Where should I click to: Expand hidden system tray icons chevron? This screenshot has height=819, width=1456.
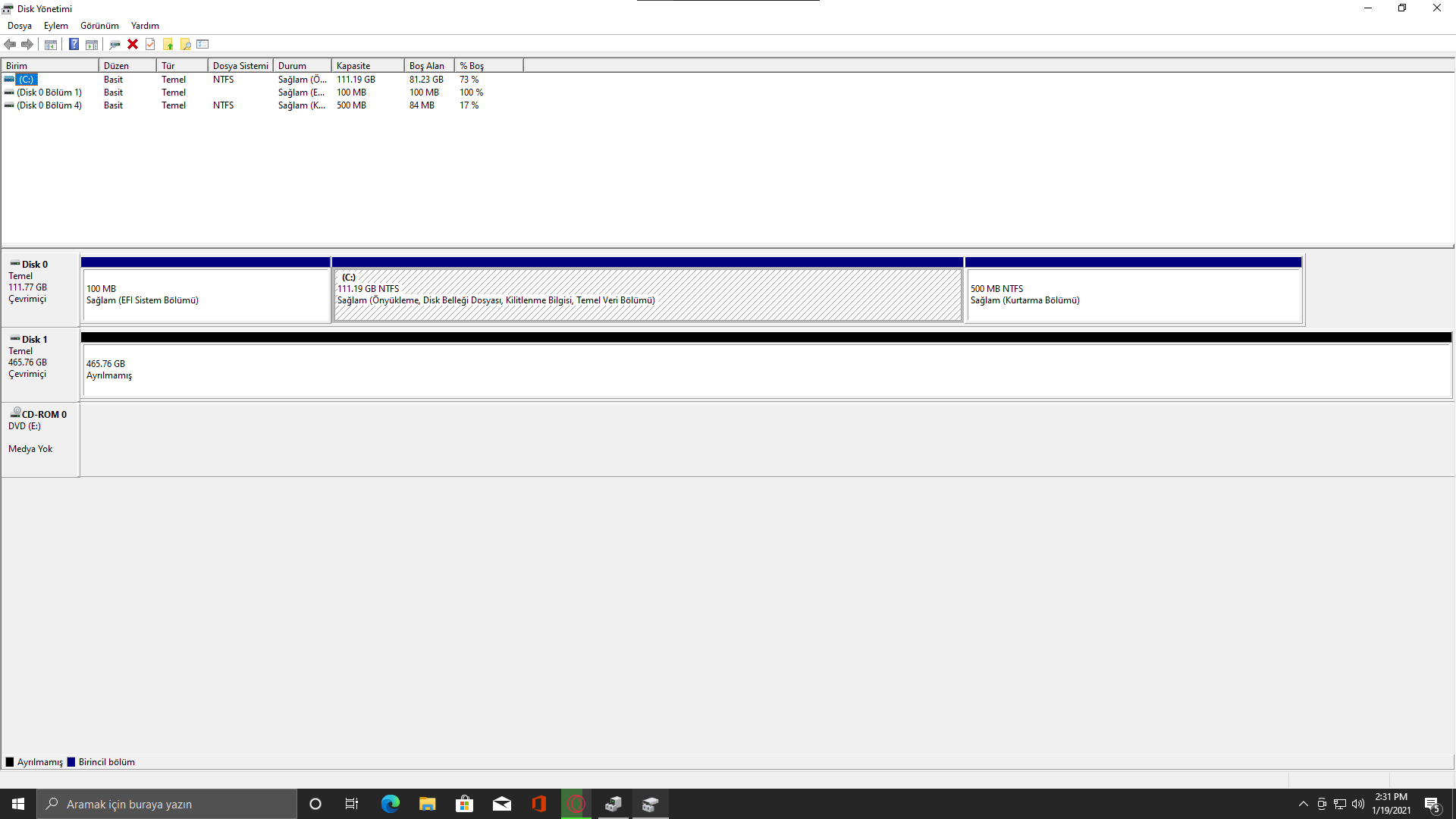tap(1303, 804)
